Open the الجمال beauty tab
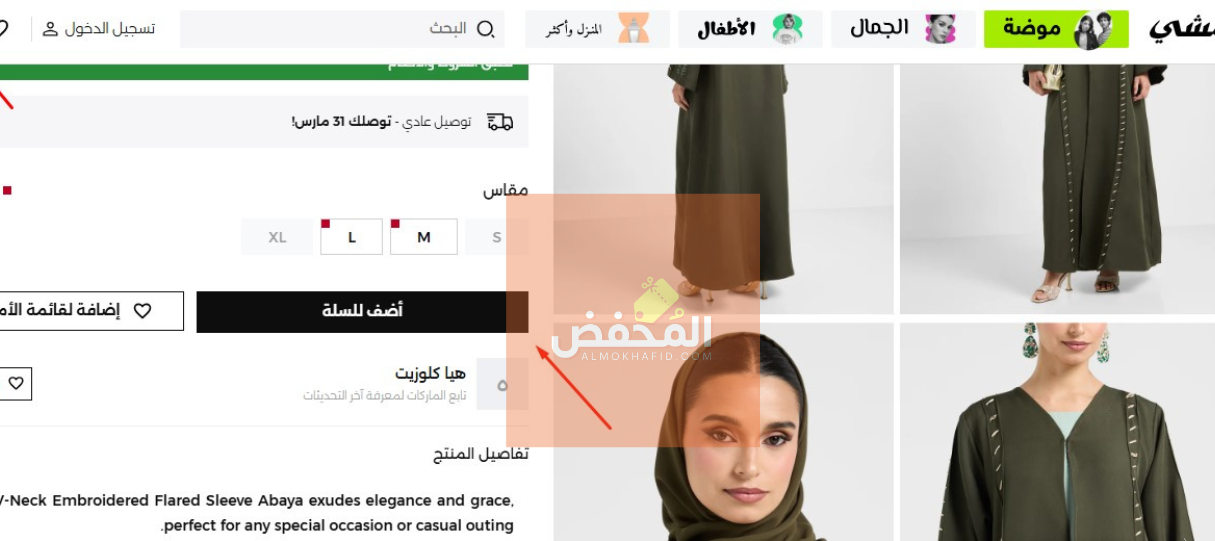The height and width of the screenshot is (541, 1215). 903,29
